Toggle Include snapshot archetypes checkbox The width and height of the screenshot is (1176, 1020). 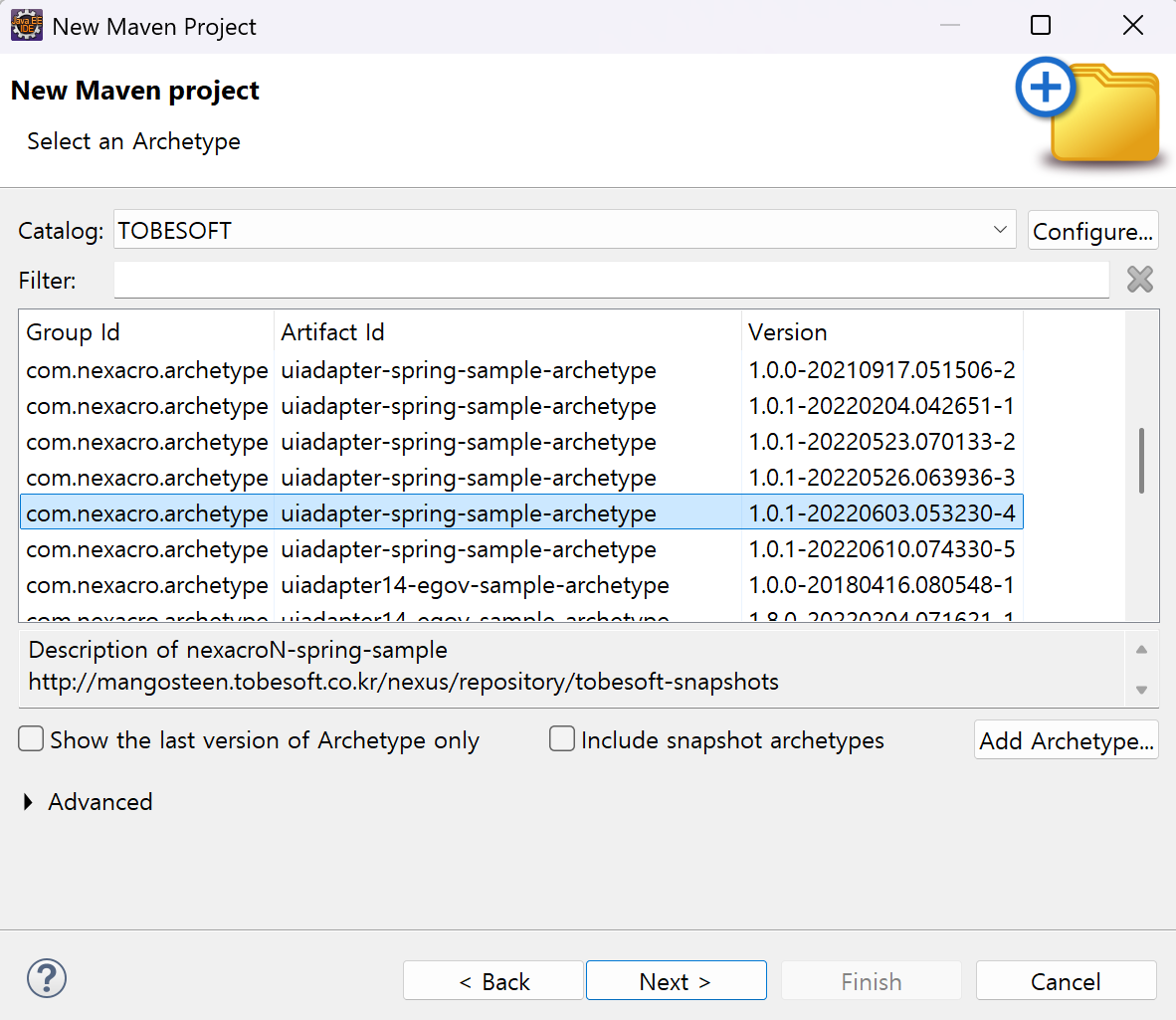coord(562,739)
